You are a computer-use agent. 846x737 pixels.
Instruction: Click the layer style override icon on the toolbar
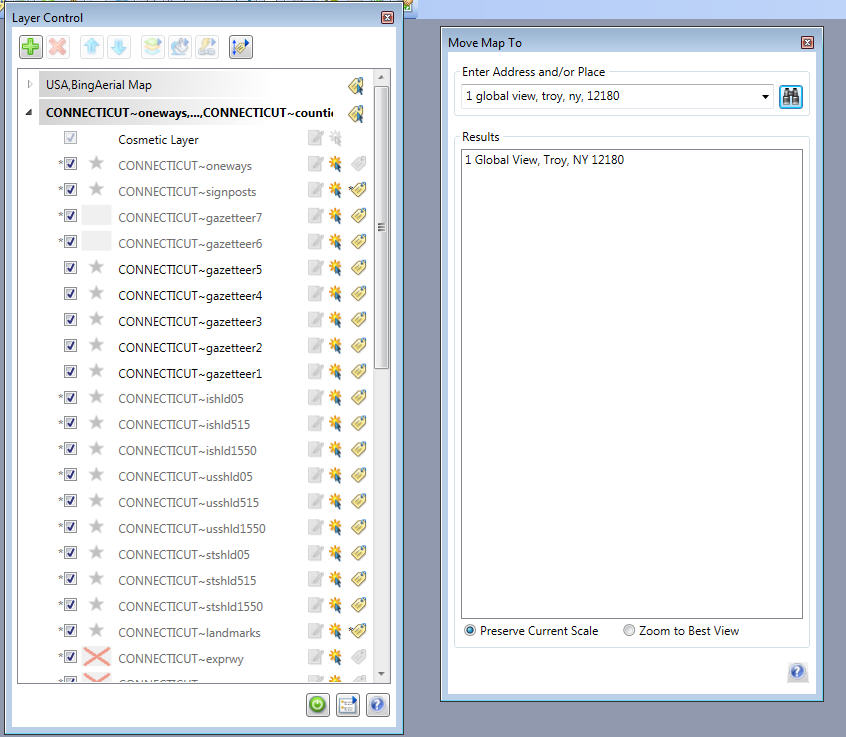(152, 46)
